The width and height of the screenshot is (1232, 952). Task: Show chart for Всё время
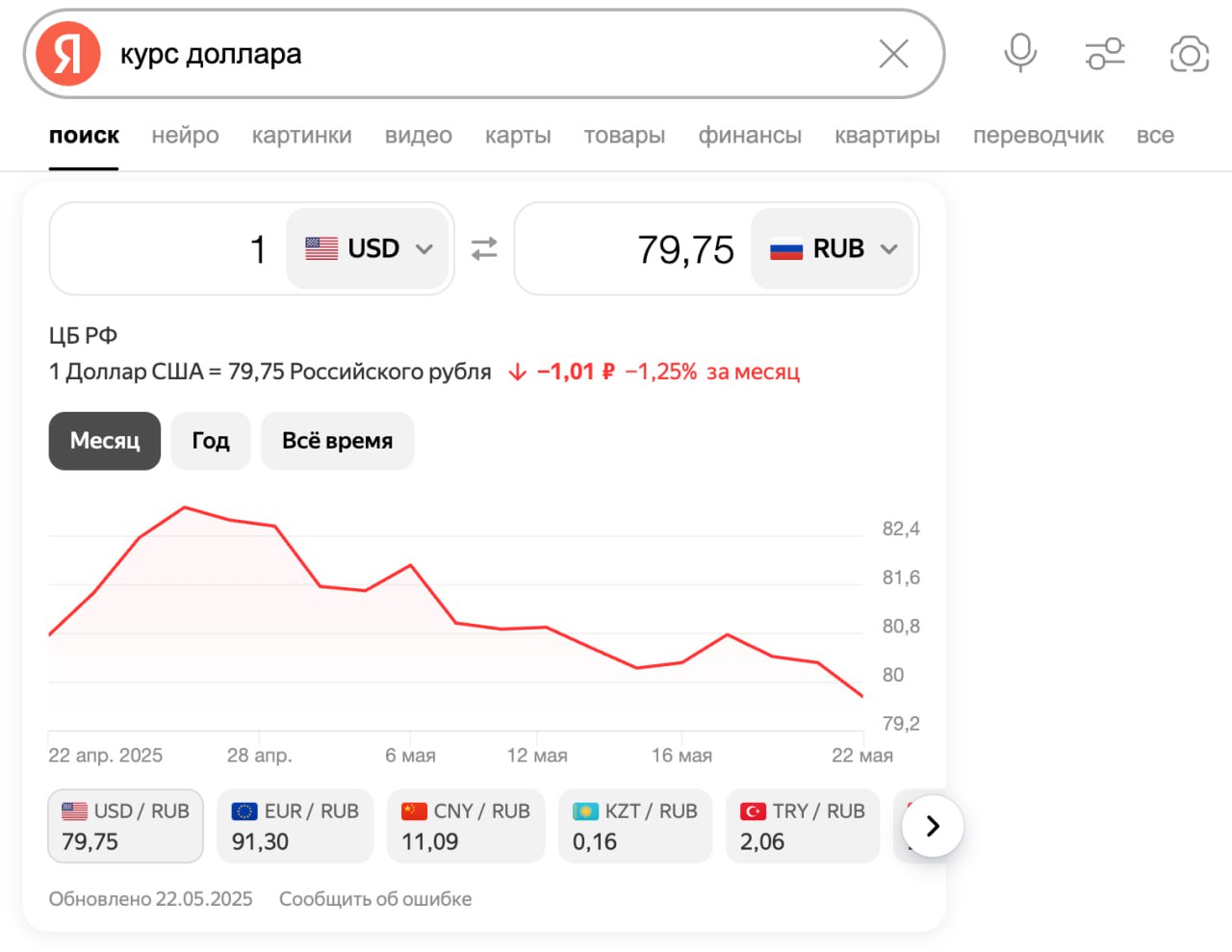pyautogui.click(x=337, y=441)
